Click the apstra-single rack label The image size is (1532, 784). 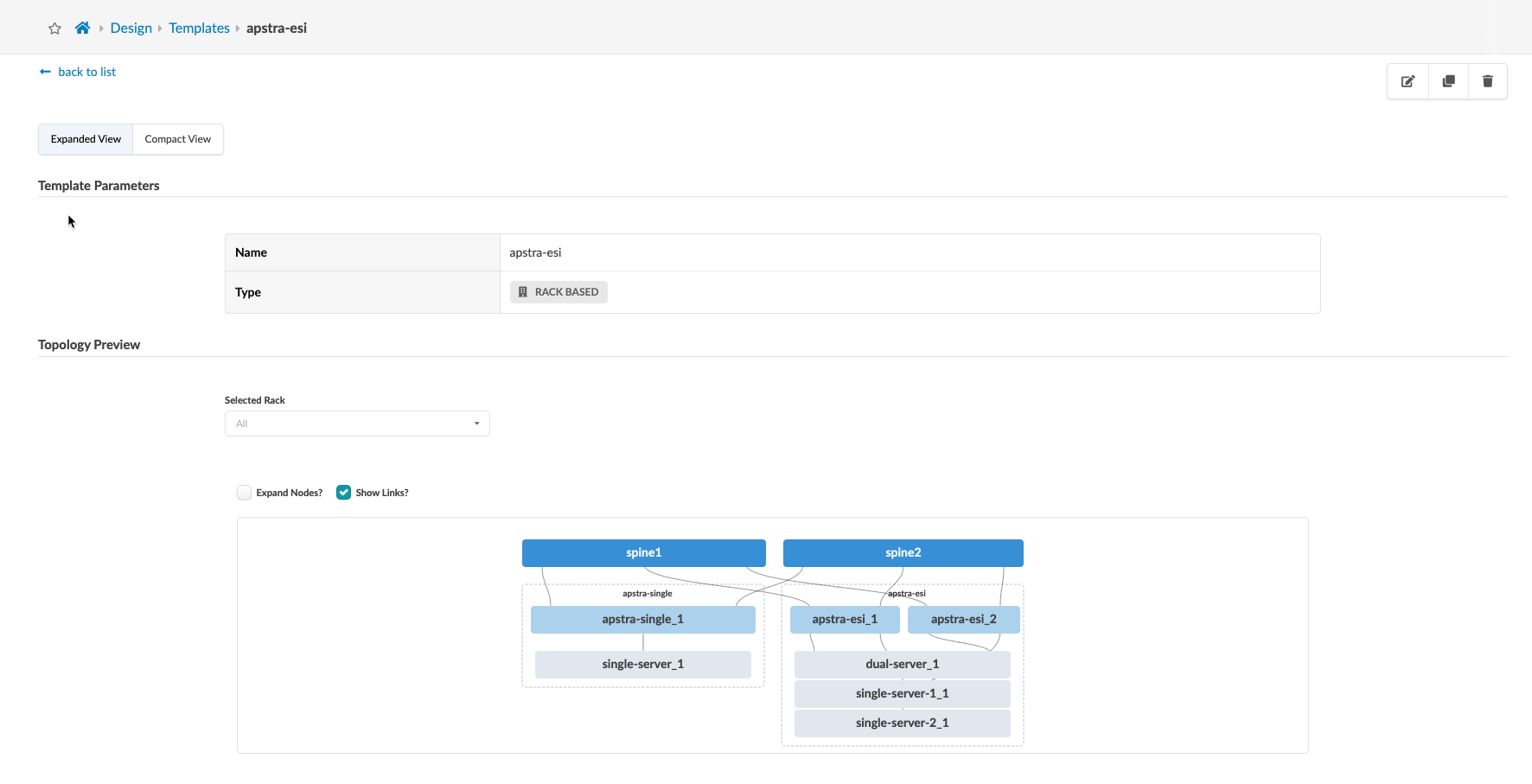tap(648, 594)
